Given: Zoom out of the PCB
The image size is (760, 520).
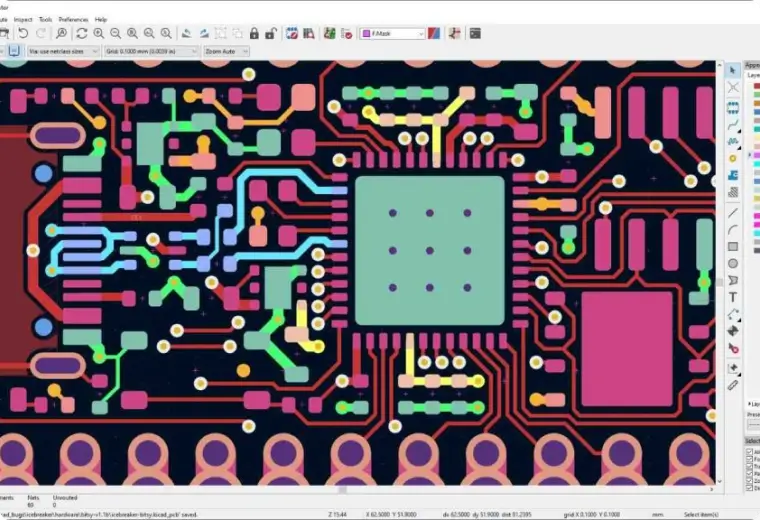Looking at the screenshot, I should point(115,33).
